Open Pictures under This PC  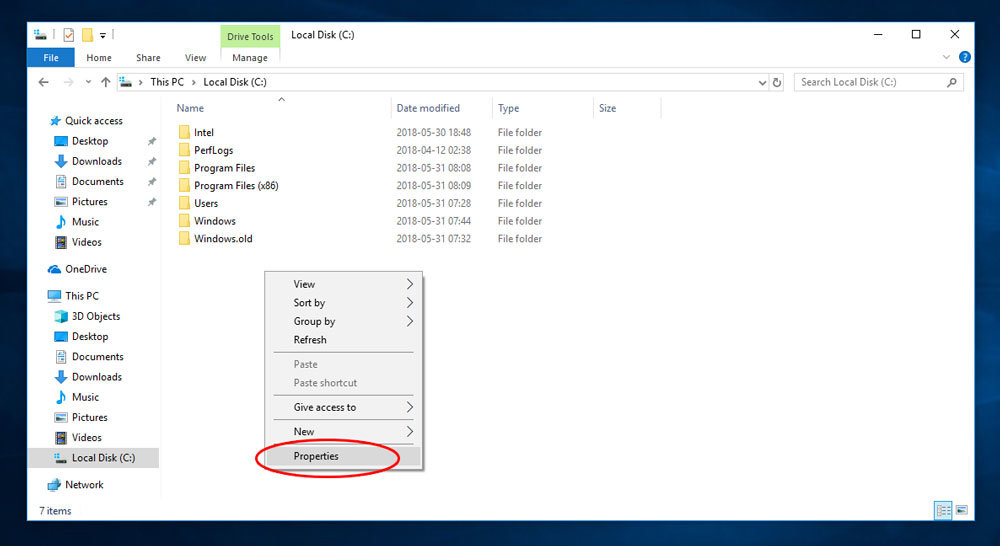90,418
